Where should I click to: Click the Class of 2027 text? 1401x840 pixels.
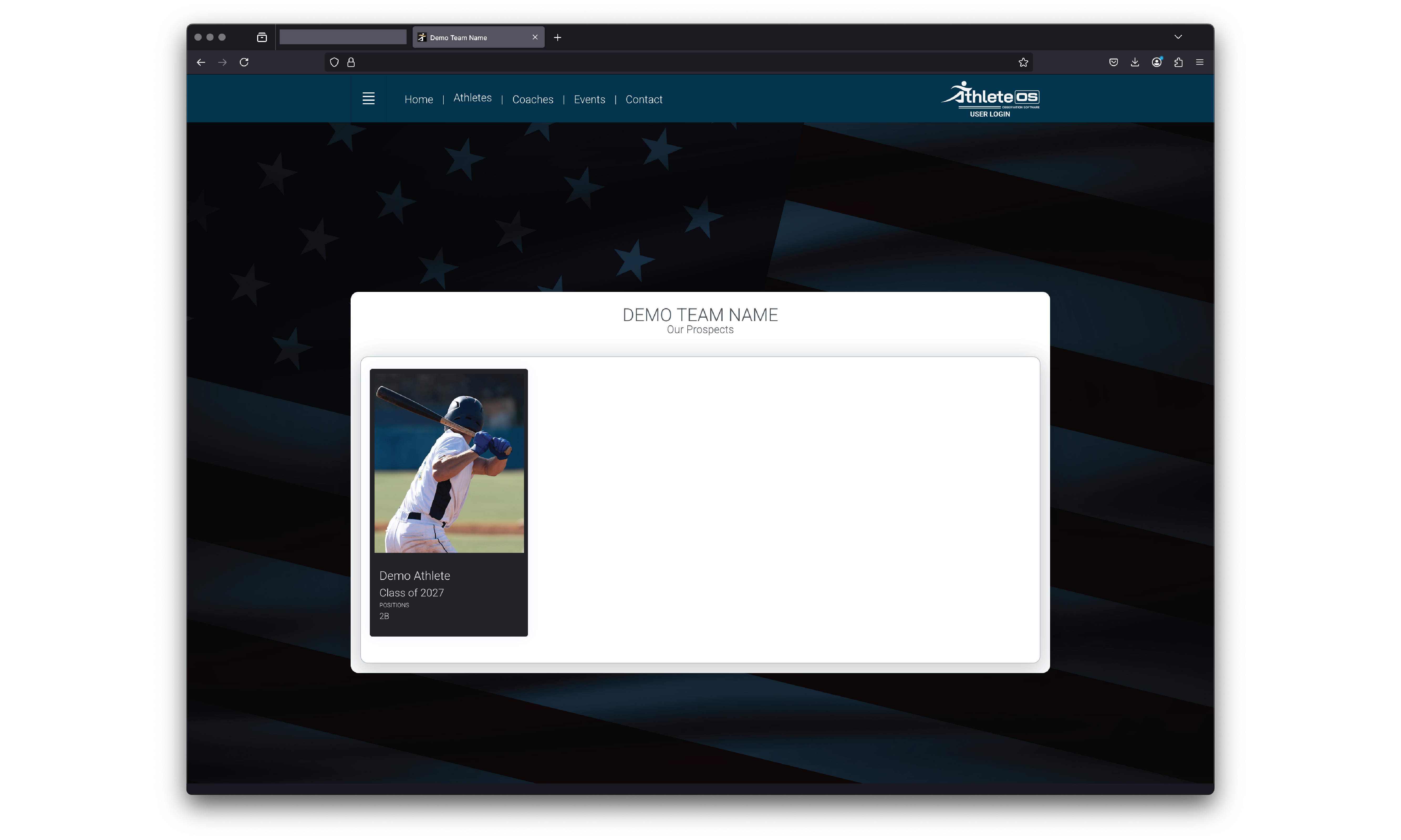click(x=412, y=593)
